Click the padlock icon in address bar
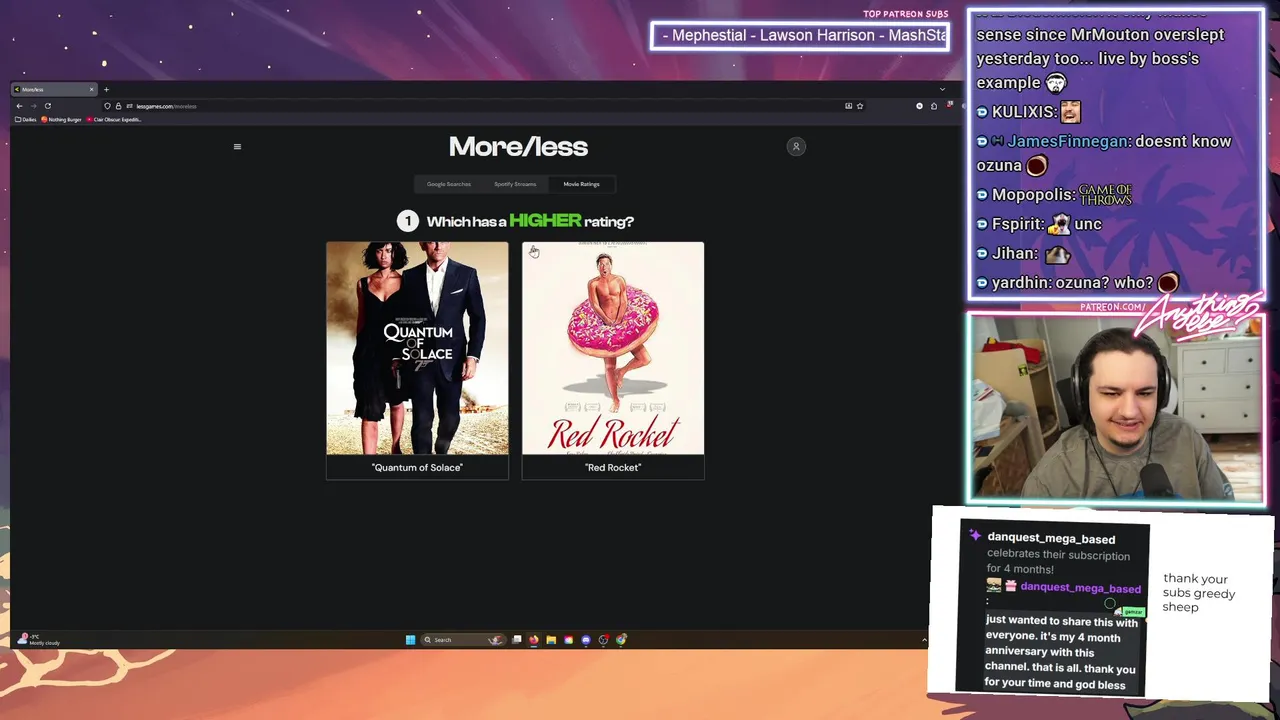This screenshot has height=720, width=1280. 118,106
